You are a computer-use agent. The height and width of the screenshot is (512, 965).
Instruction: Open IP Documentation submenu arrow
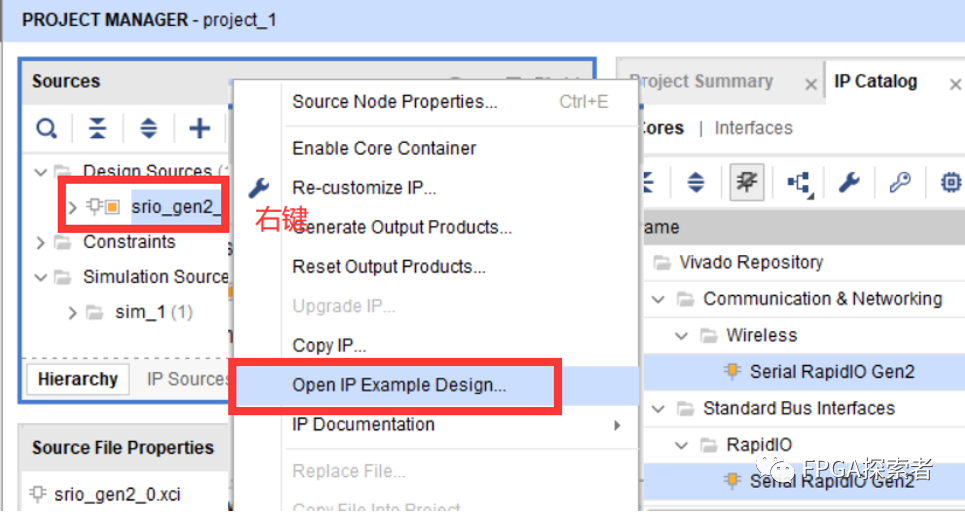[x=617, y=425]
